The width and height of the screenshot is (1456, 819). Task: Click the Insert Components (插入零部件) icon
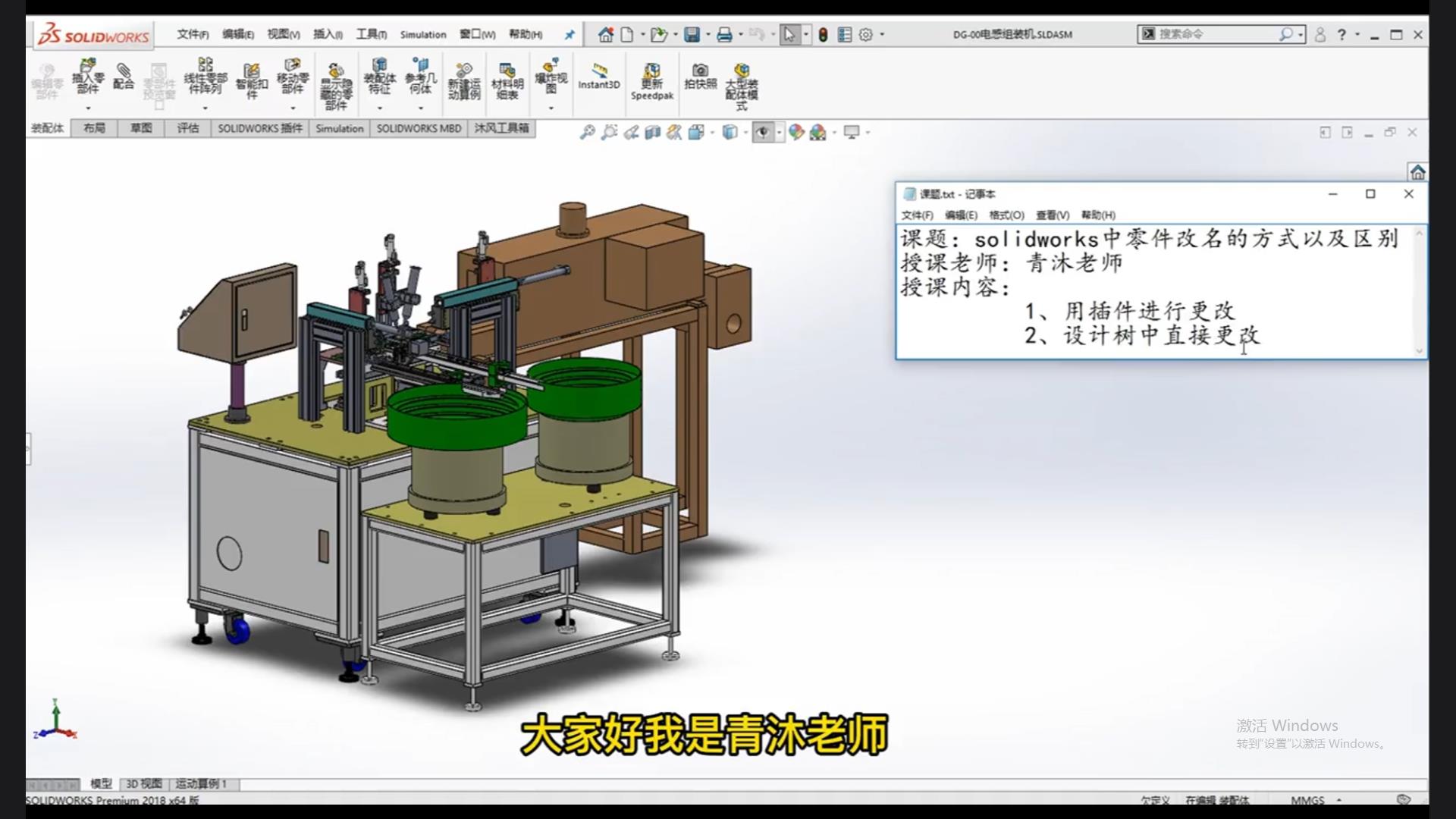(88, 77)
